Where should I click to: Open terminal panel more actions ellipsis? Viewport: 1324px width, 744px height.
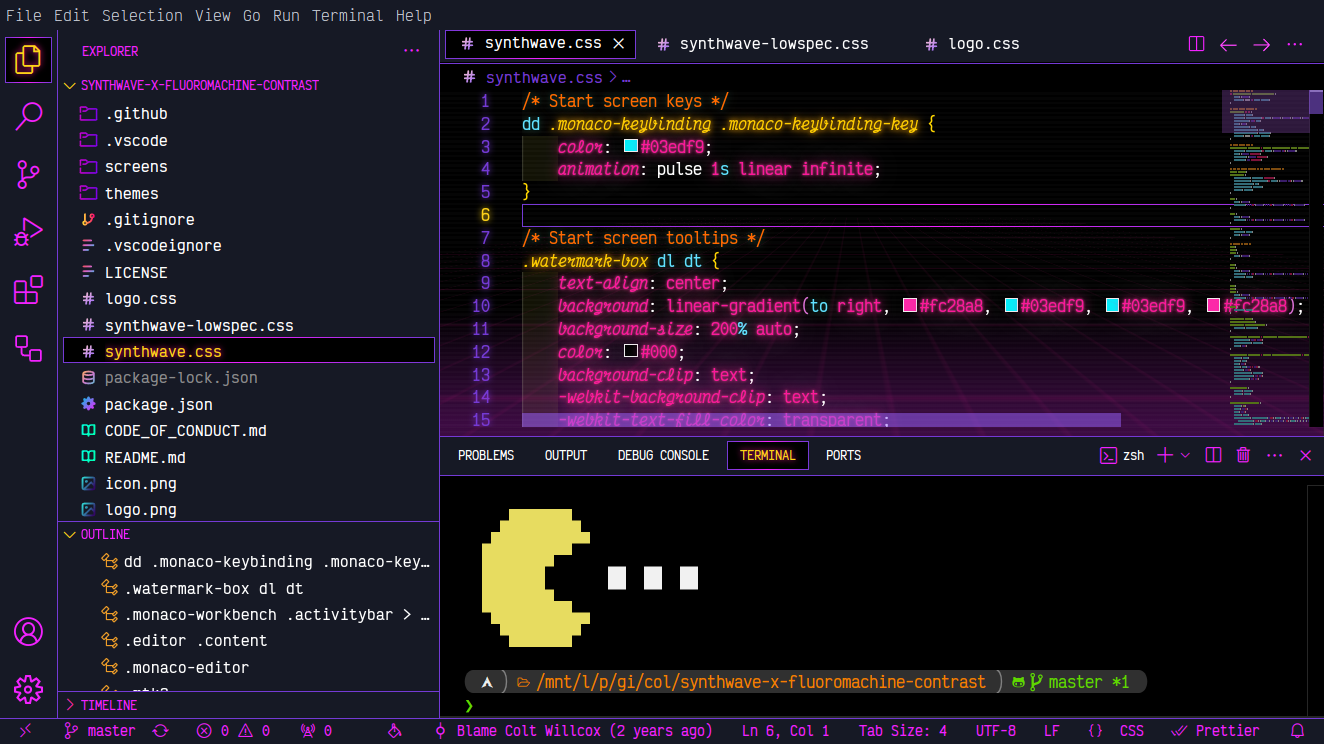point(1275,455)
